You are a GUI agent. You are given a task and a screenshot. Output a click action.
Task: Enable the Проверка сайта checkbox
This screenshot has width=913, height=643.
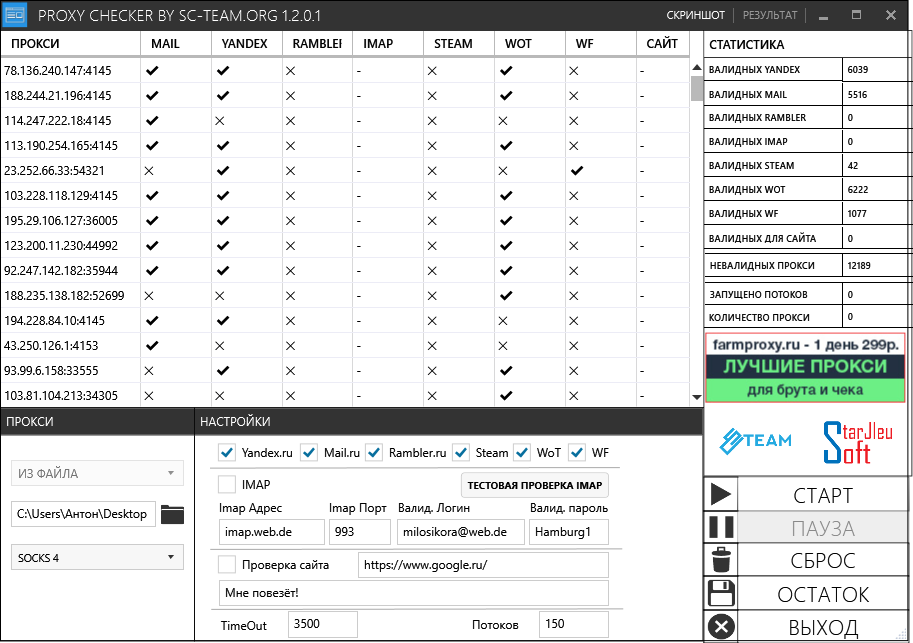227,565
